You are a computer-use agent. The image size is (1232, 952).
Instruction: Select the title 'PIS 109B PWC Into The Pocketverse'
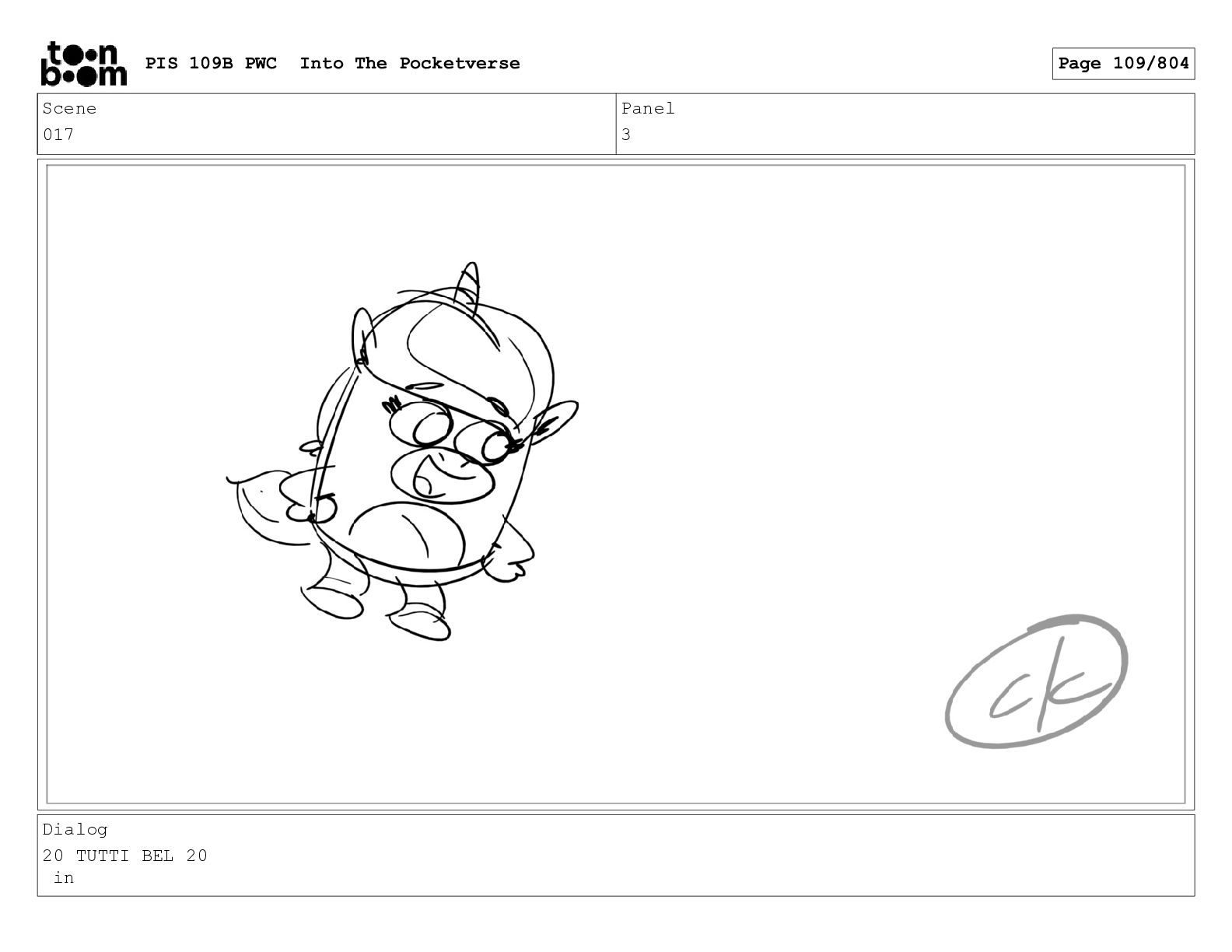tap(333, 64)
